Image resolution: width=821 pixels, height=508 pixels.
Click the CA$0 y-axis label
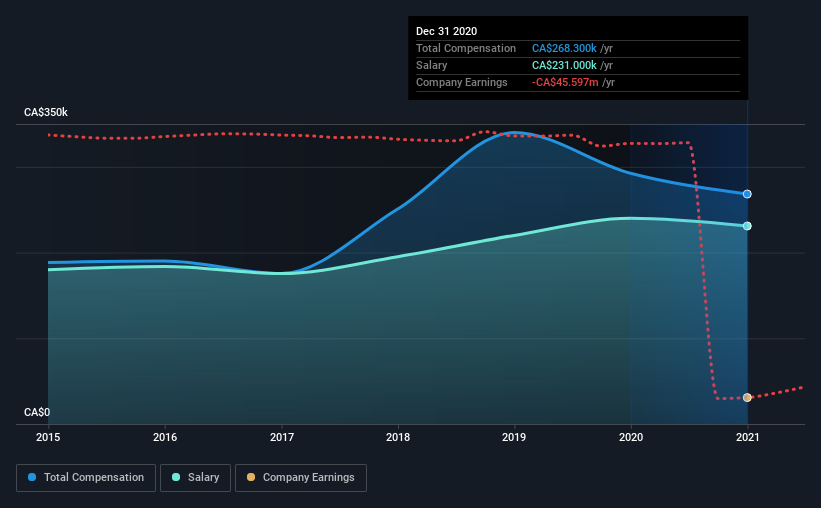coord(37,412)
